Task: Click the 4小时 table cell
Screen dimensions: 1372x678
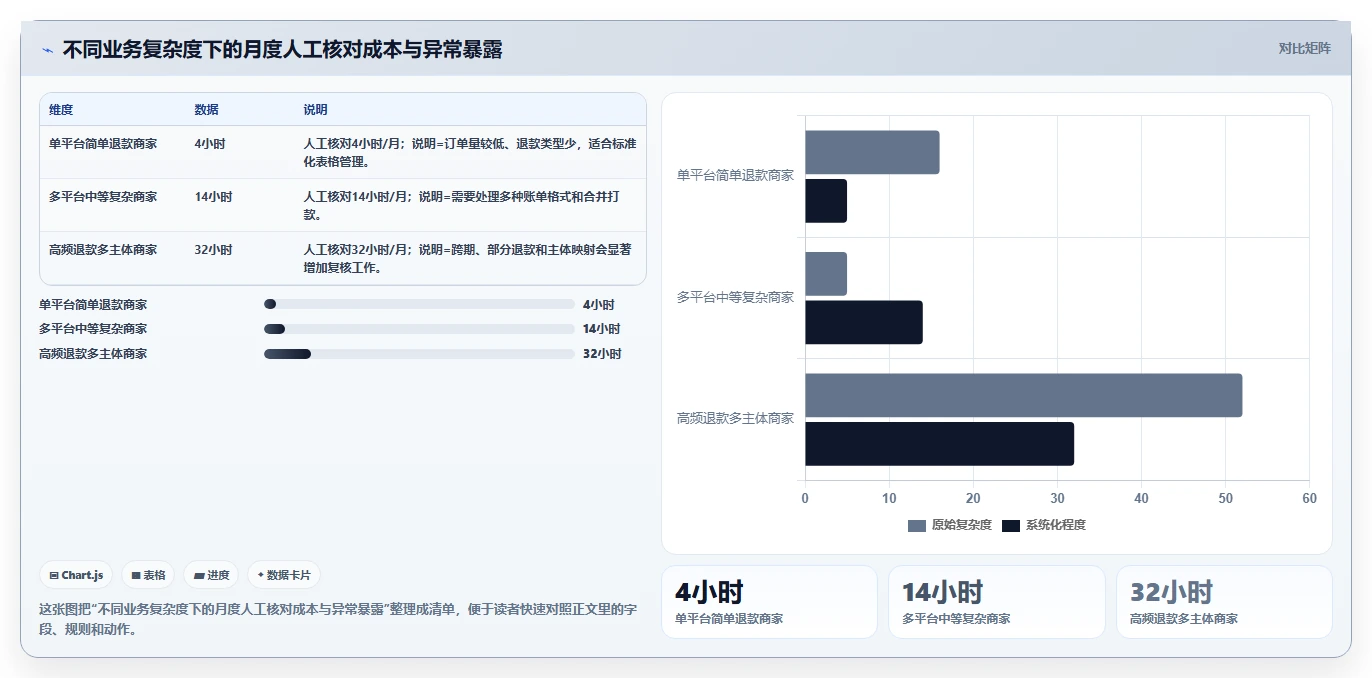Action: pos(210,144)
